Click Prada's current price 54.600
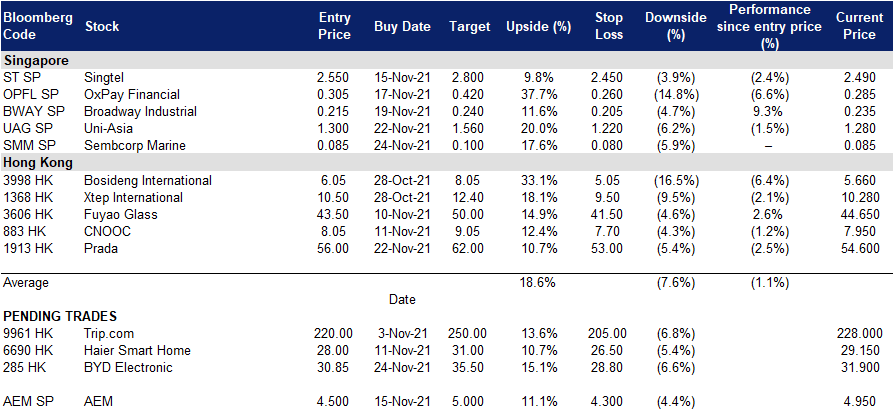 click(x=859, y=249)
